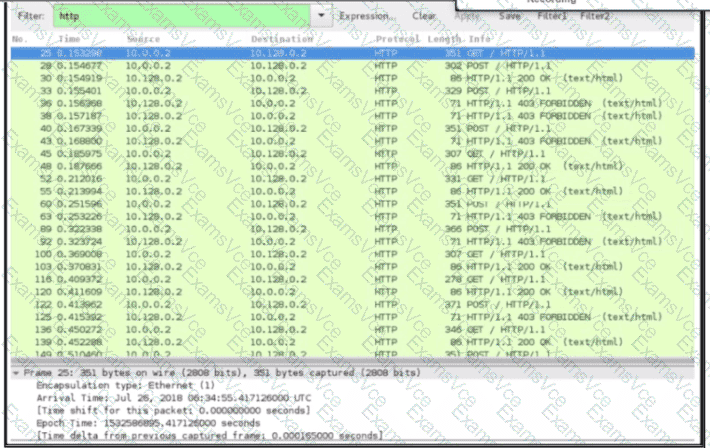Sort by Source column header
710x448 pixels.
point(143,38)
